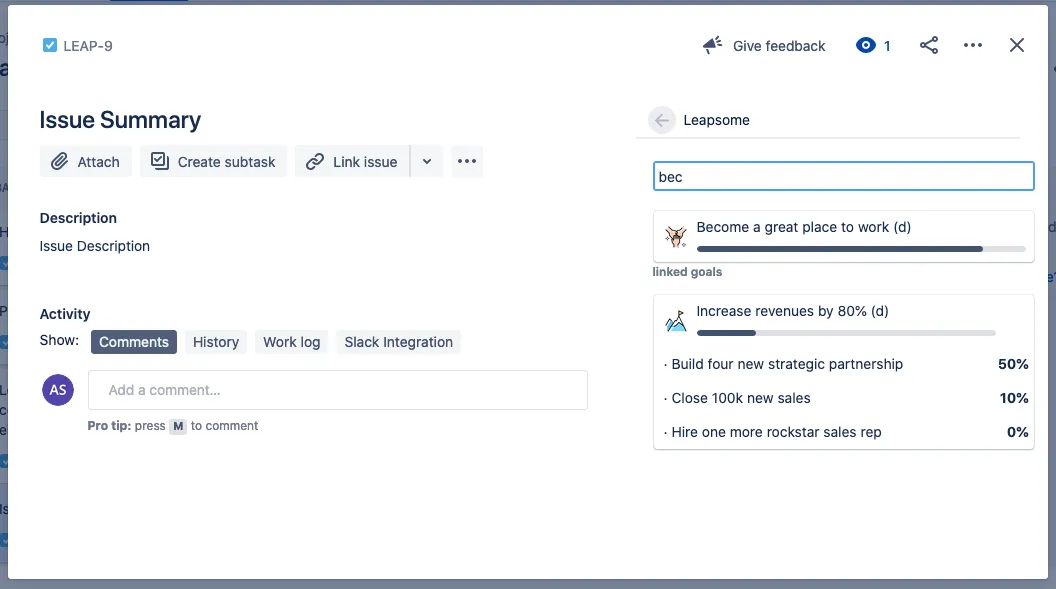This screenshot has height=589, width=1056.
Task: Switch to the Work log tab
Action: 292,342
